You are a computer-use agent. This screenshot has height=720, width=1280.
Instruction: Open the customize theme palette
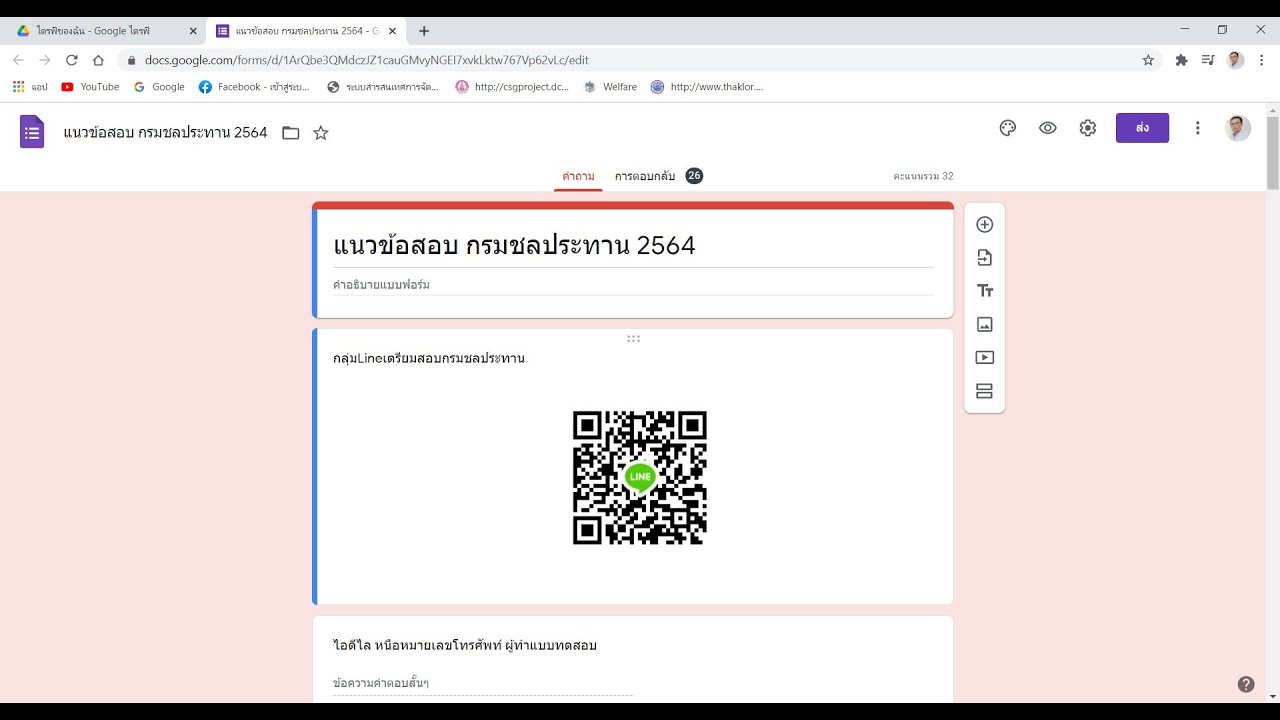coord(1008,128)
